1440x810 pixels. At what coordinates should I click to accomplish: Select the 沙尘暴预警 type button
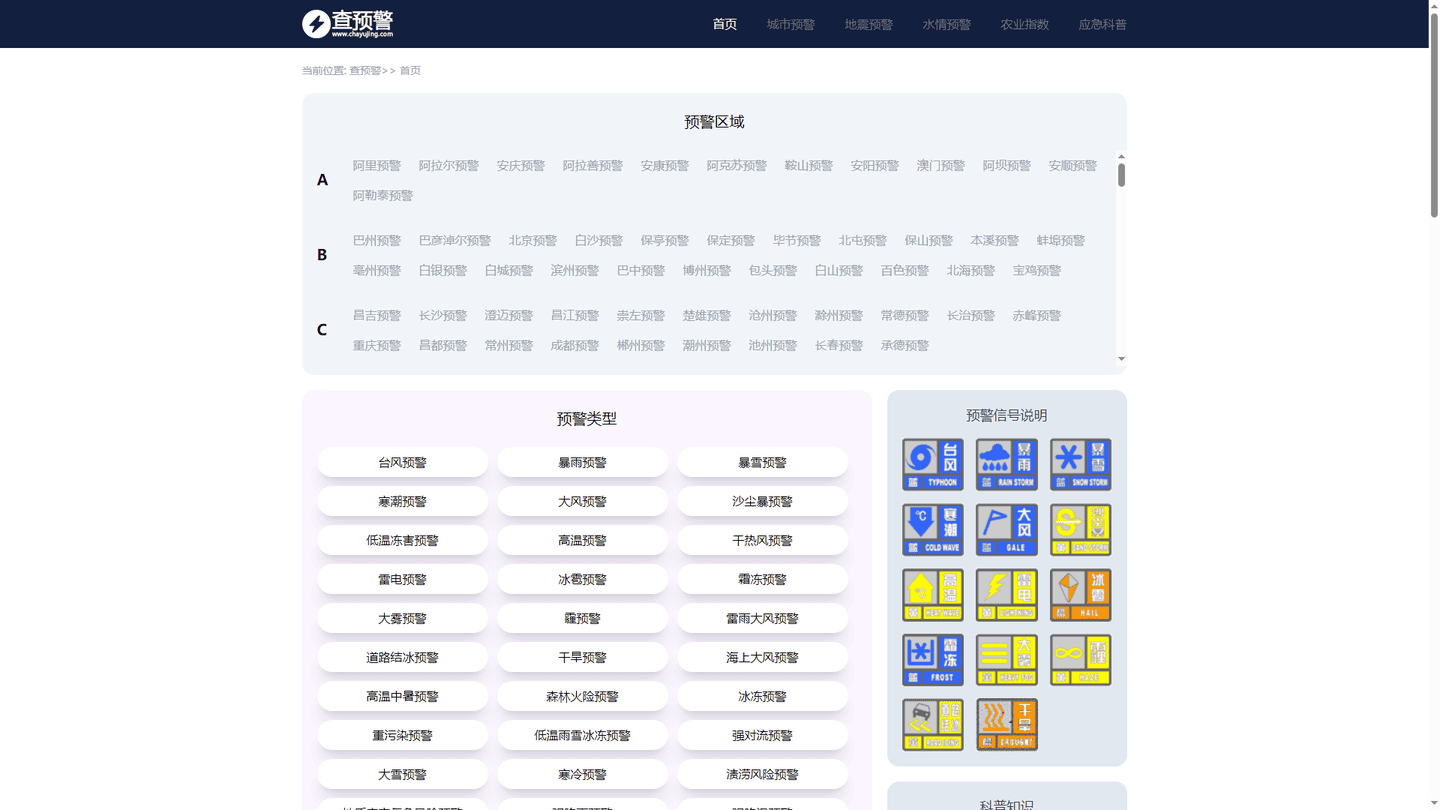763,501
